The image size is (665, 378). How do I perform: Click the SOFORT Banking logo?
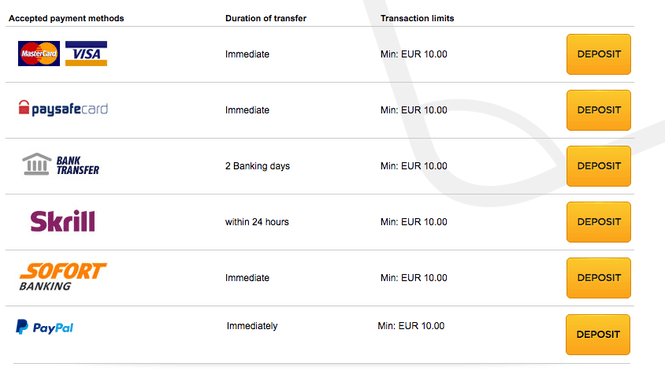[x=63, y=277]
